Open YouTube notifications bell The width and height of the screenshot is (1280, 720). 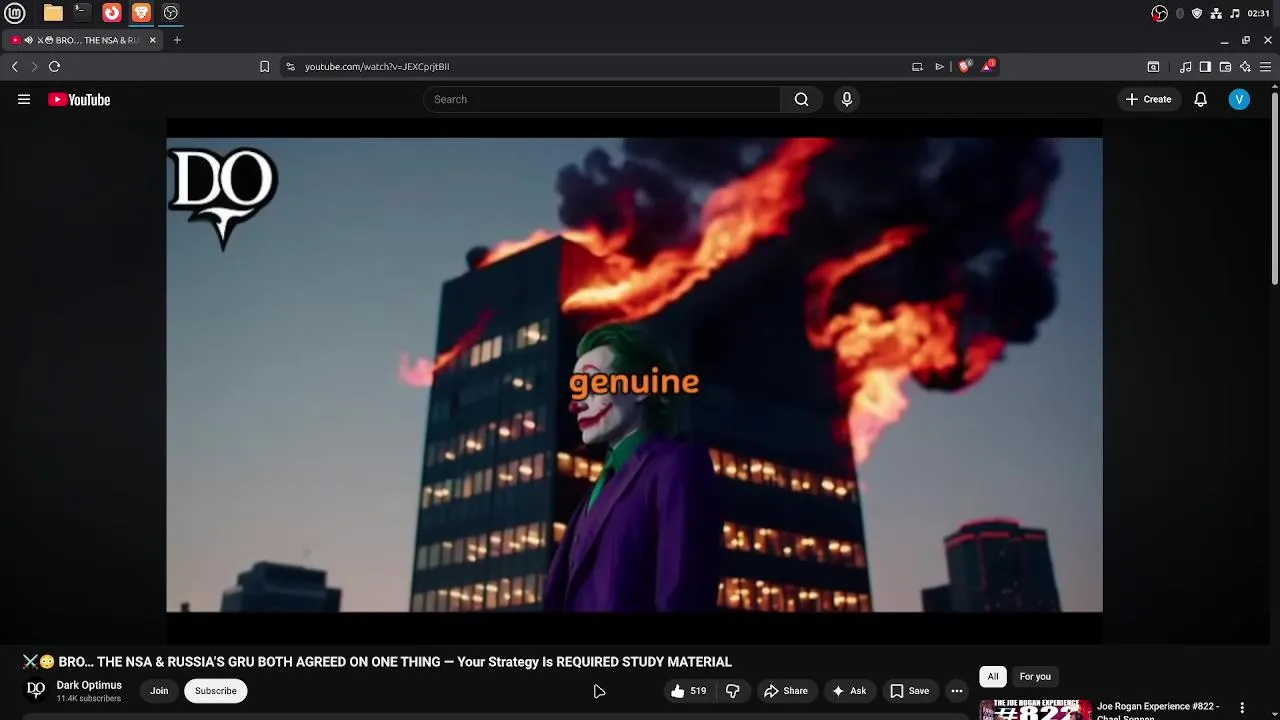click(x=1200, y=99)
